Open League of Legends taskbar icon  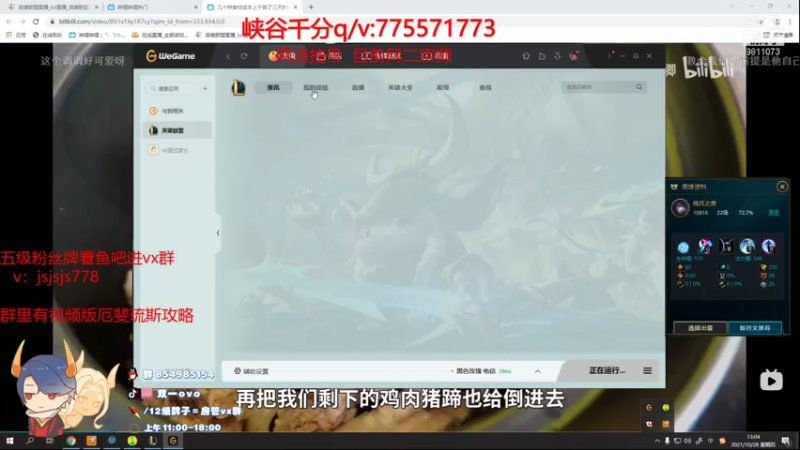(x=153, y=441)
